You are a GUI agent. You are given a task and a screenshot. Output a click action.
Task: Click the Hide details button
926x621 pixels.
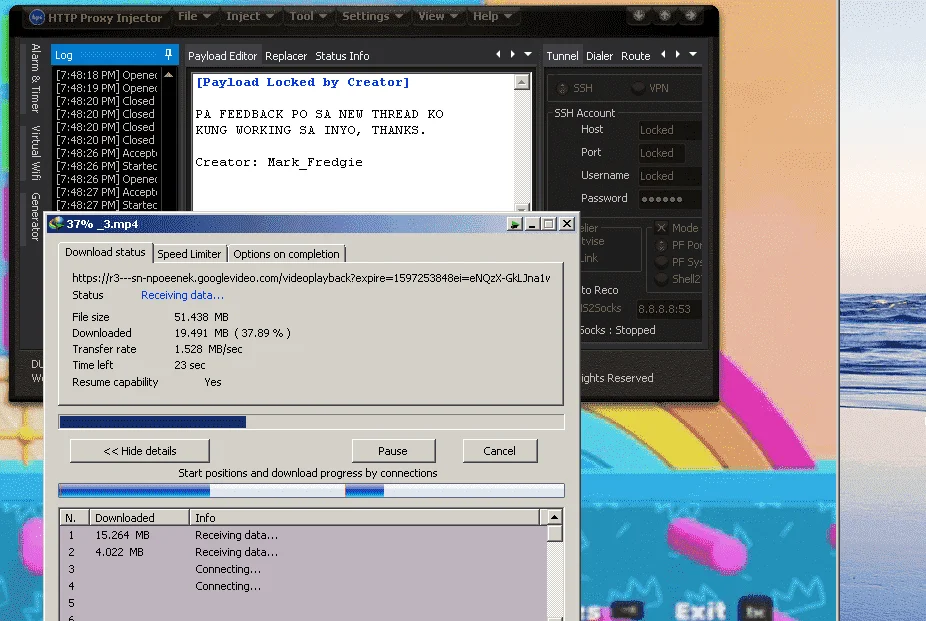(140, 451)
